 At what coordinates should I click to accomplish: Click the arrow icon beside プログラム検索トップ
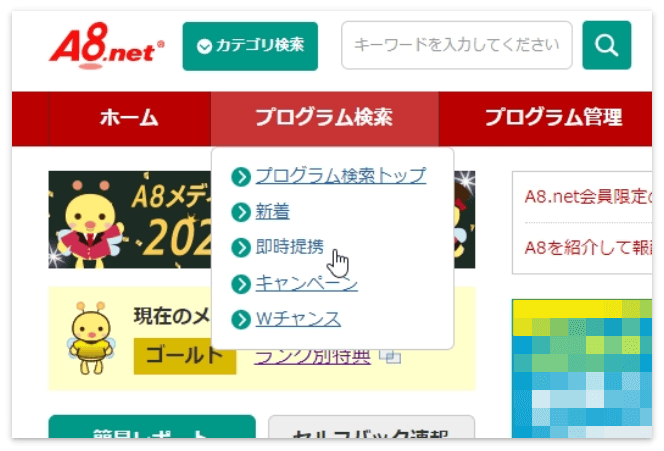tap(241, 177)
